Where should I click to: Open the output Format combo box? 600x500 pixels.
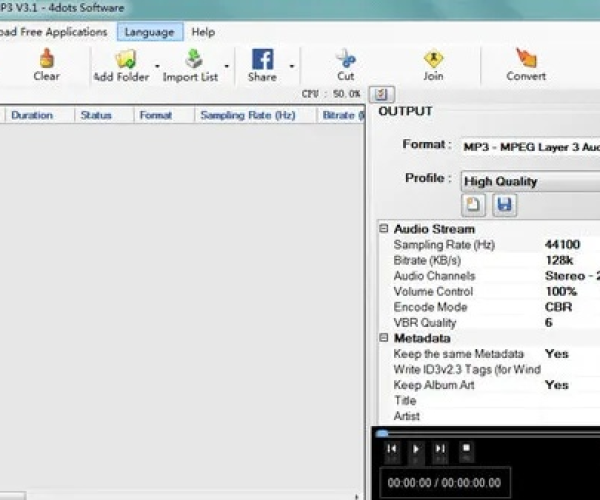pyautogui.click(x=530, y=147)
